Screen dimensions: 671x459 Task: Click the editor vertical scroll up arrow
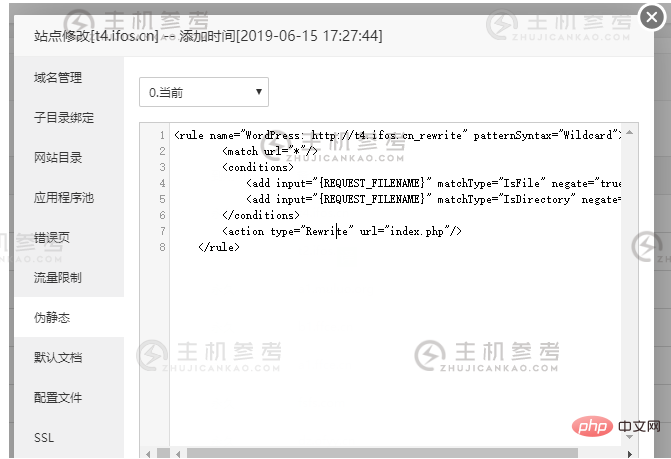click(x=629, y=133)
